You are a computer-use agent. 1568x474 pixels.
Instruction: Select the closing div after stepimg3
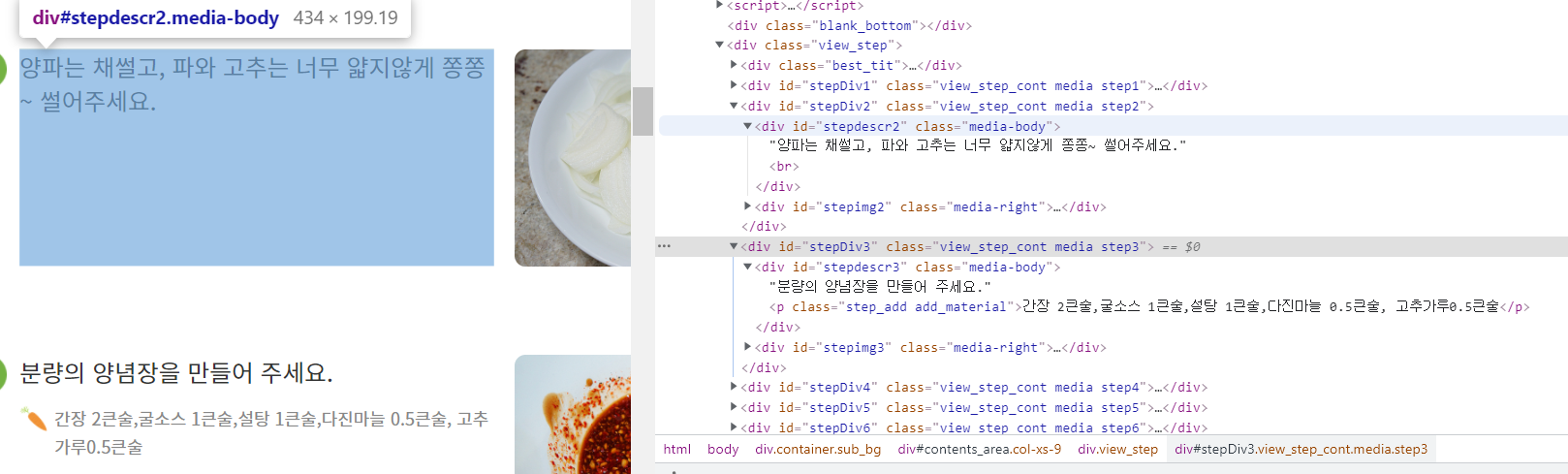pos(764,367)
